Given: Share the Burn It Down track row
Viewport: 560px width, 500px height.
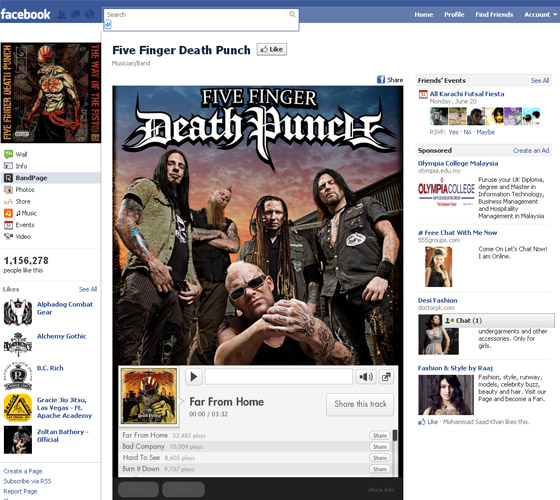Looking at the screenshot, I should click(380, 469).
